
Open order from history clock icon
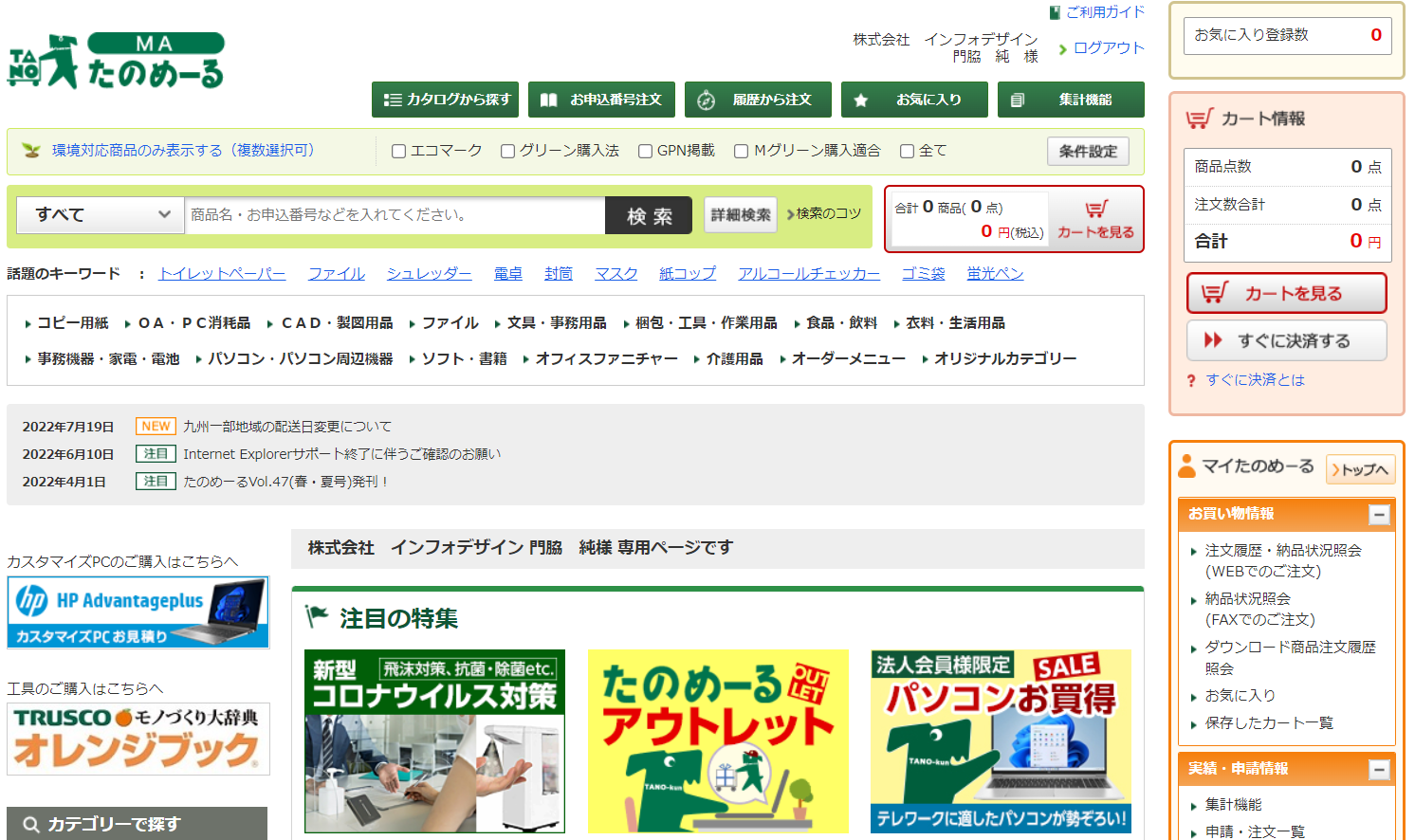point(706,100)
